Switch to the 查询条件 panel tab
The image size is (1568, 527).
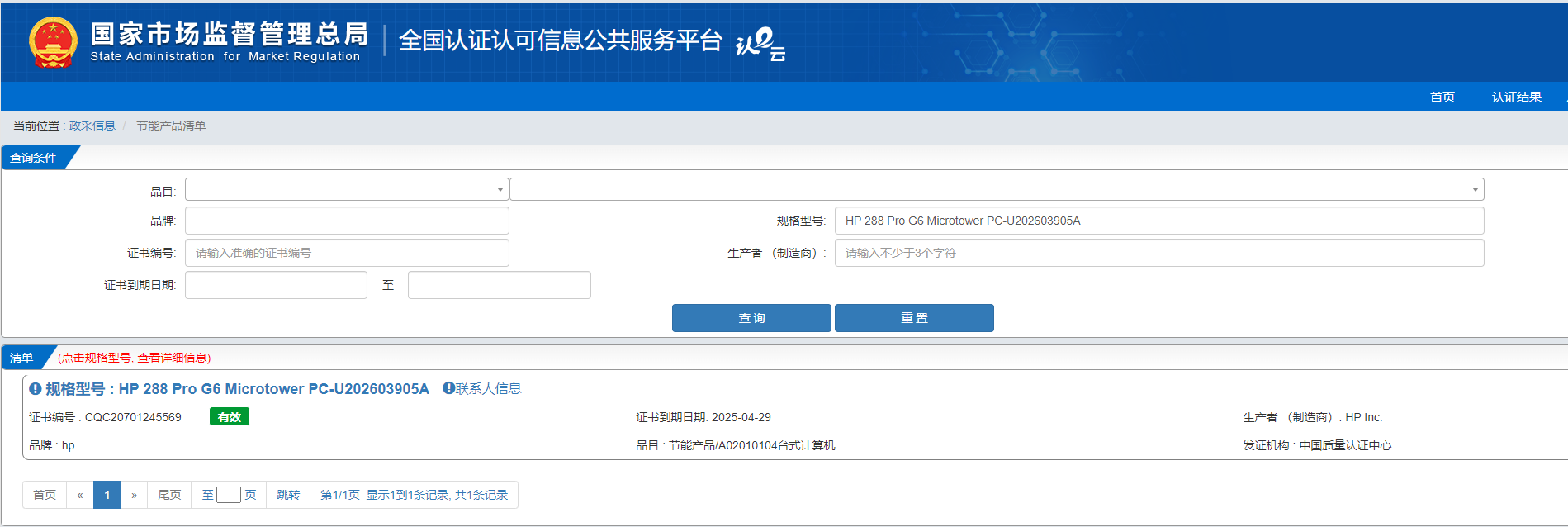tap(34, 158)
